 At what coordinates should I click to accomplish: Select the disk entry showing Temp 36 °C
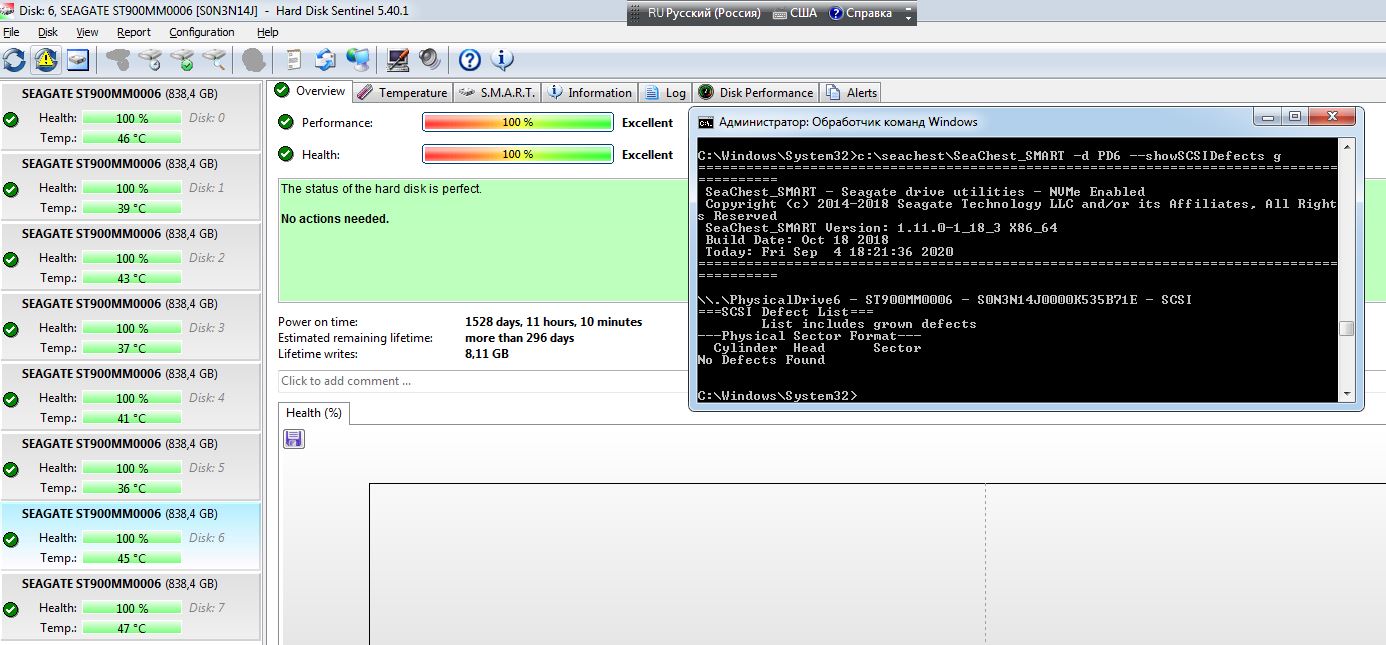tap(130, 467)
